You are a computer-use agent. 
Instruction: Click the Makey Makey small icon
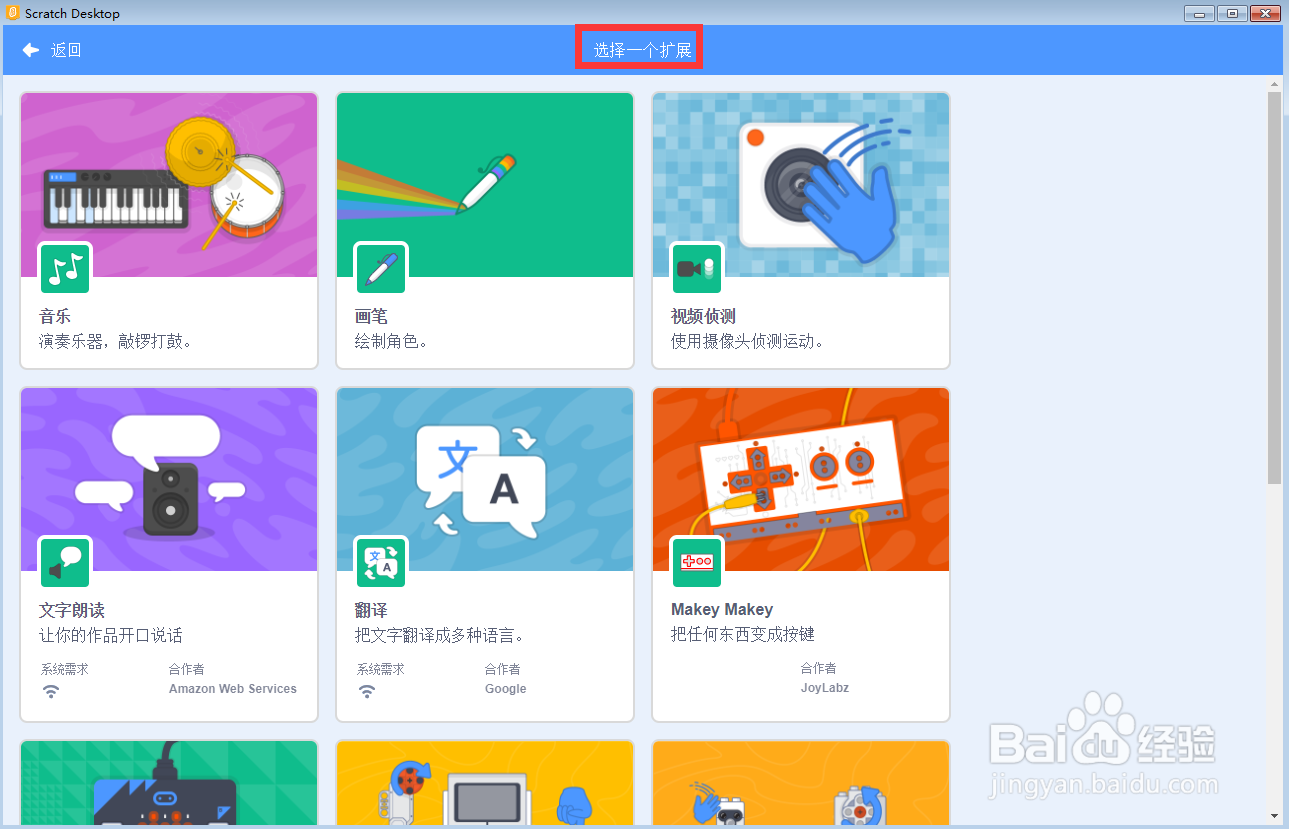[697, 562]
